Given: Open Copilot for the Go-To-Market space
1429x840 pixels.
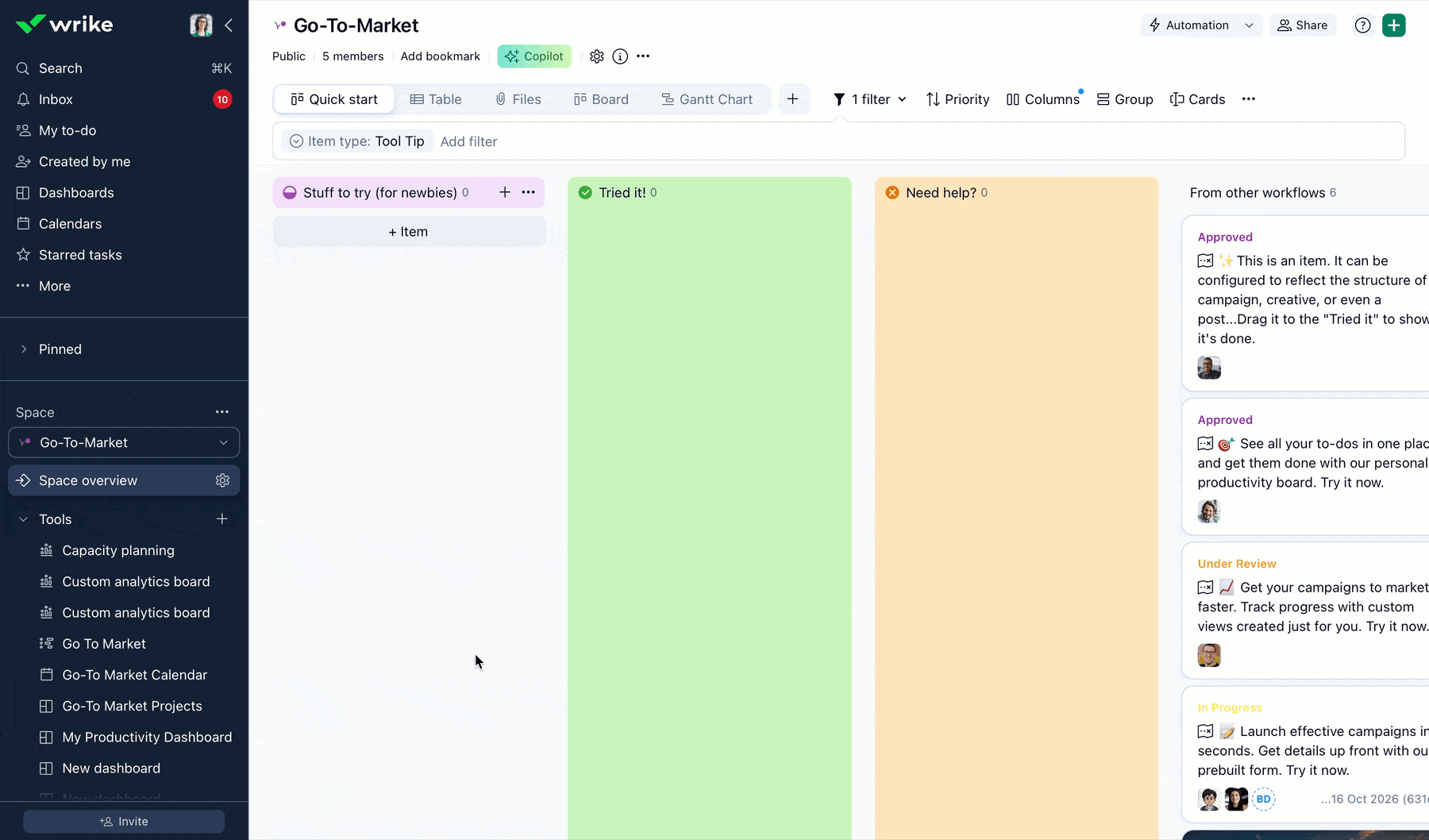Looking at the screenshot, I should tap(533, 56).
